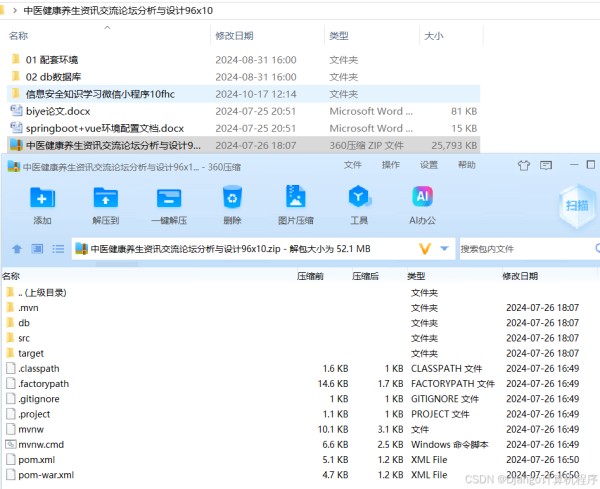Click the 02 db数据库 folder icon
This screenshot has height=489, width=600.
point(16,77)
